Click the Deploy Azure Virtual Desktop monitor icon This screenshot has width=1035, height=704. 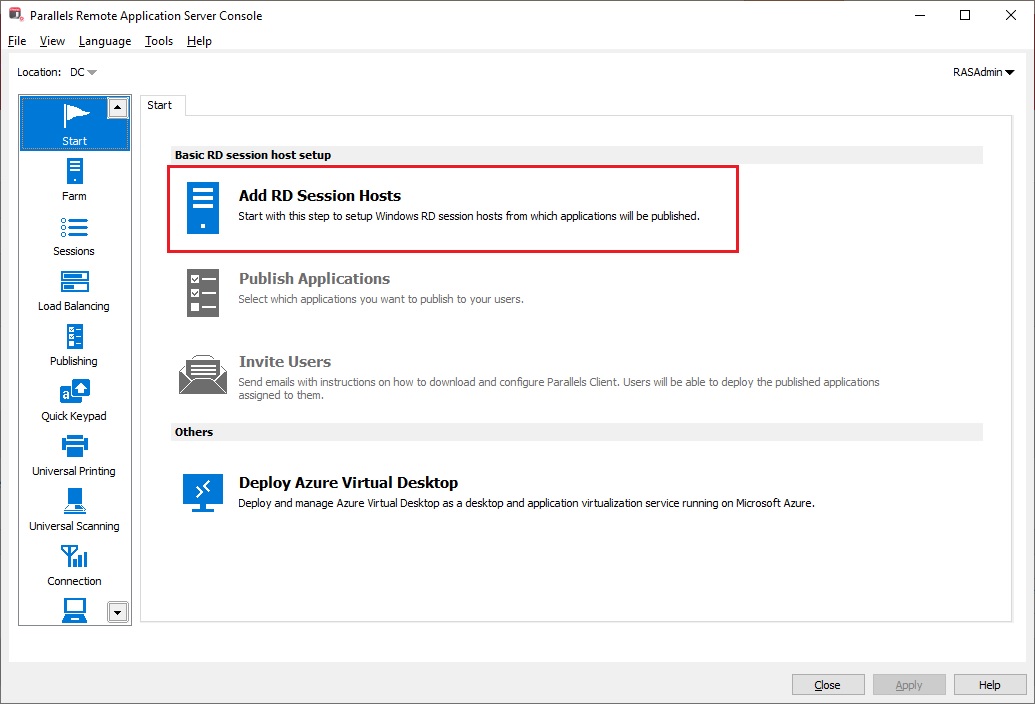[203, 493]
